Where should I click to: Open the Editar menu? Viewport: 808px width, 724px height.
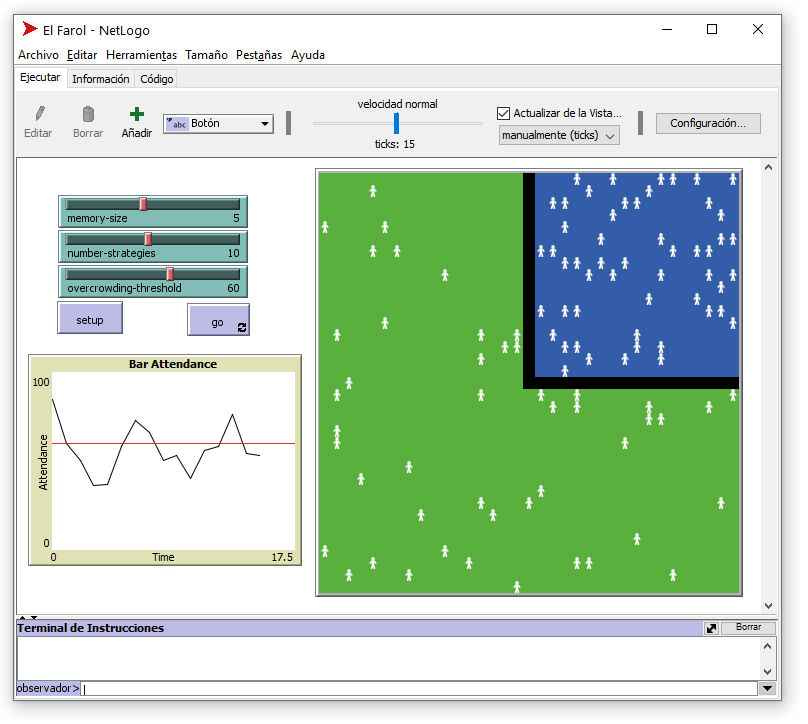(82, 55)
